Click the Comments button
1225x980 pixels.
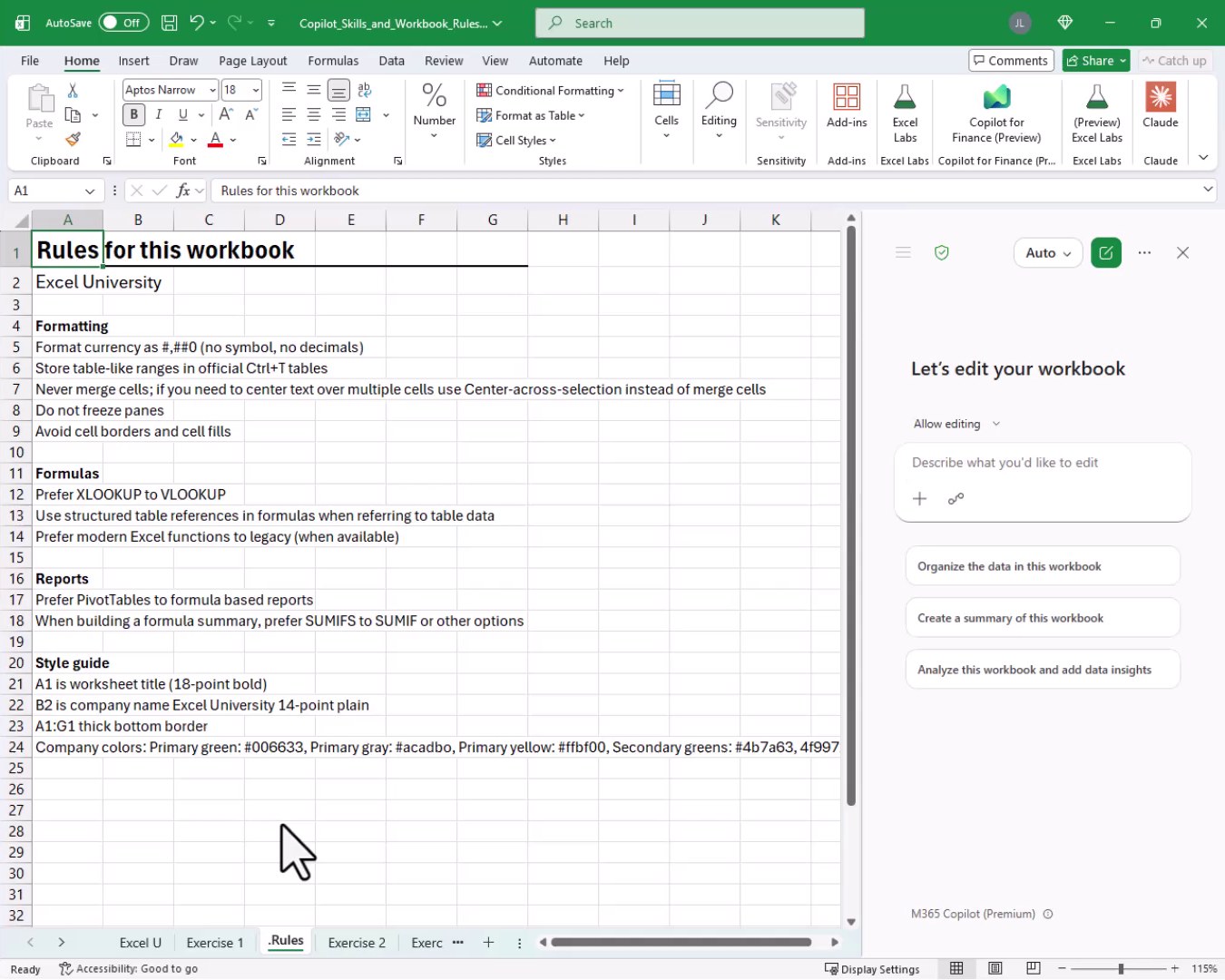(x=1011, y=61)
